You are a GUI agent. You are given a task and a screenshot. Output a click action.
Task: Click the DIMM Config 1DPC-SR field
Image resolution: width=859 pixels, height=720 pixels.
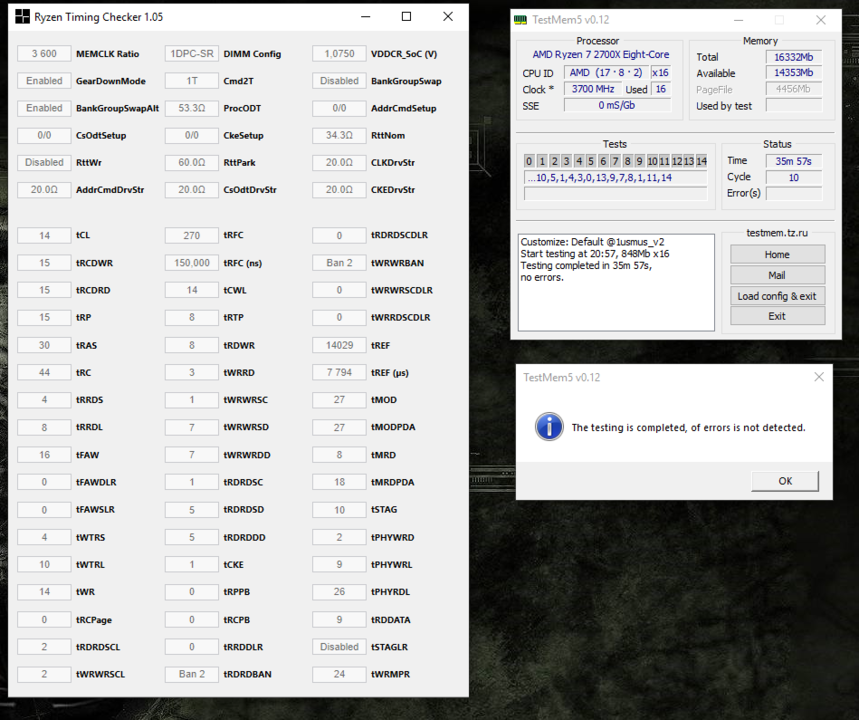192,54
